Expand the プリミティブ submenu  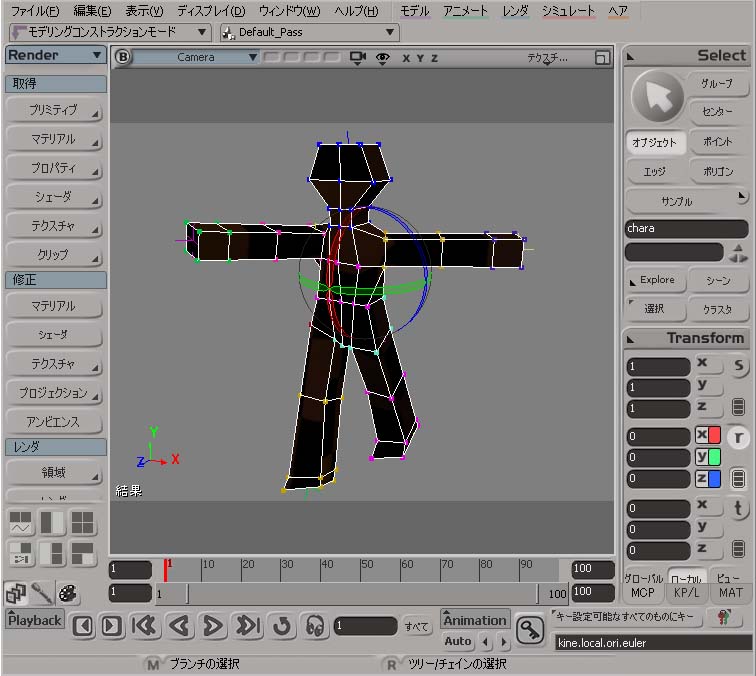click(54, 110)
